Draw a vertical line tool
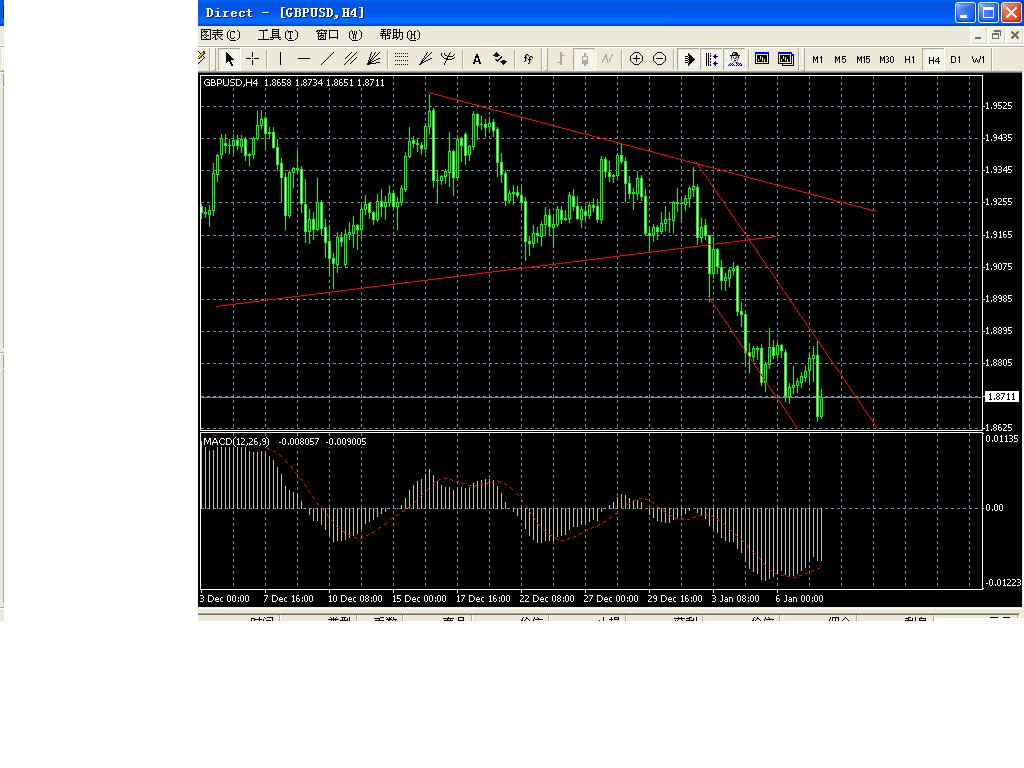This screenshot has height=768, width=1024. 280,59
